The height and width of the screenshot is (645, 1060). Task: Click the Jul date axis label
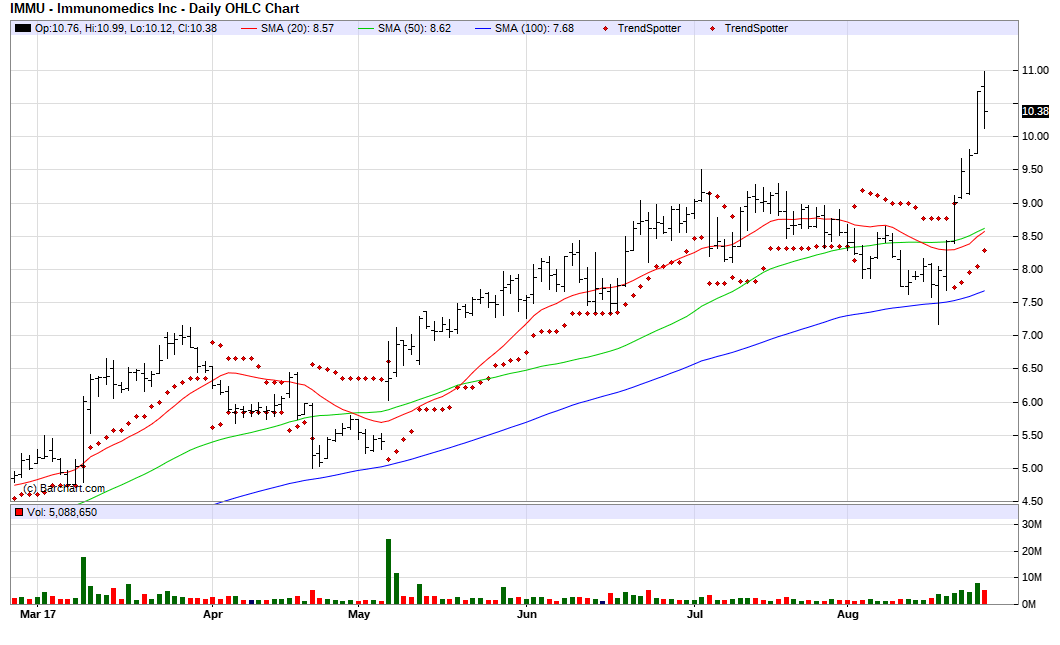coord(695,614)
